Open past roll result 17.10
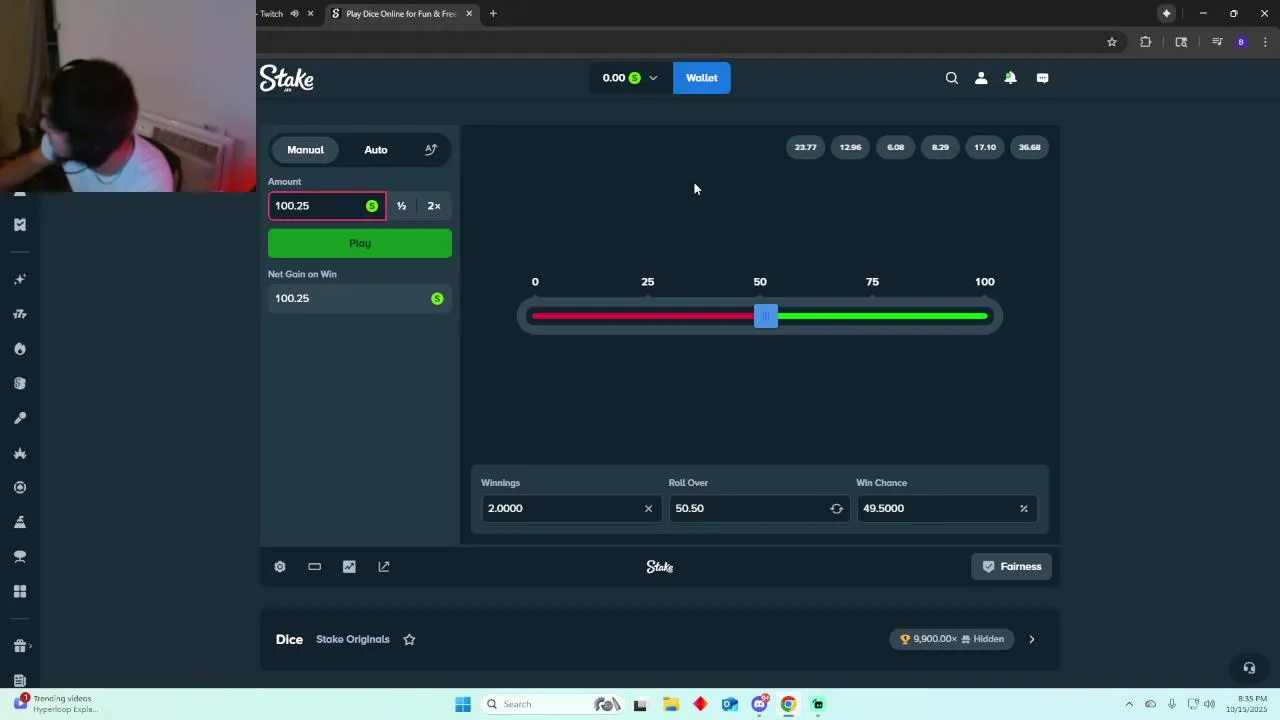Screen dimensions: 1280x720 tap(985, 147)
